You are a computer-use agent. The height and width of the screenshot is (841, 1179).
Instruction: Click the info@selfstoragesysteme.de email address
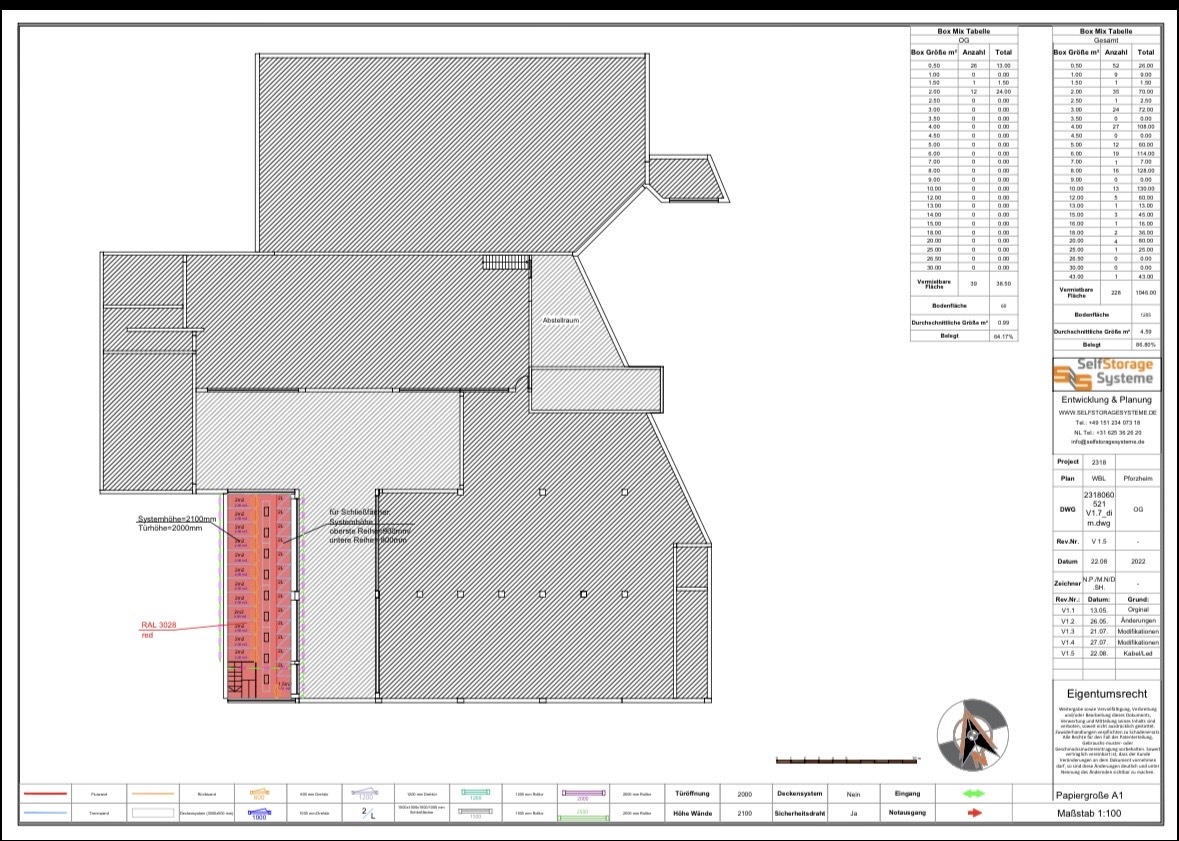click(x=1107, y=442)
